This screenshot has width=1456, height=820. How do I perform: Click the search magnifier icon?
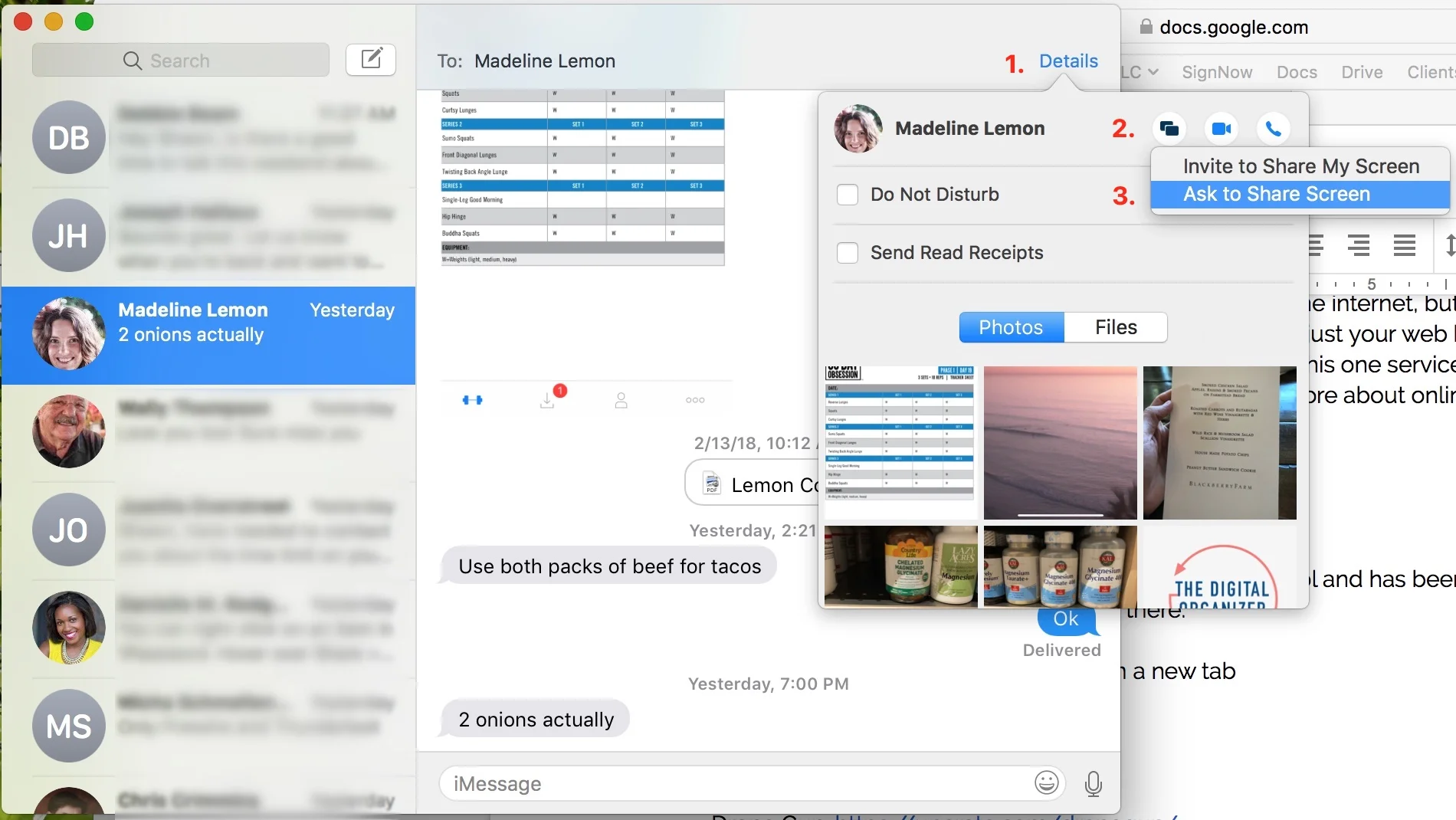click(133, 61)
